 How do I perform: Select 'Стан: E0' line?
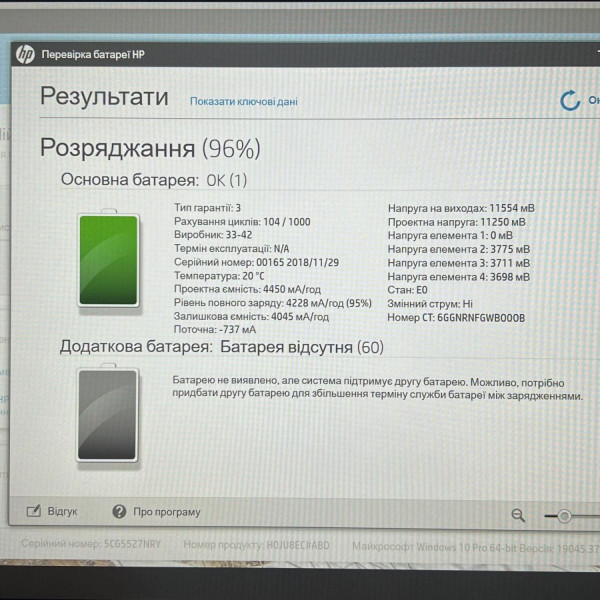point(408,290)
